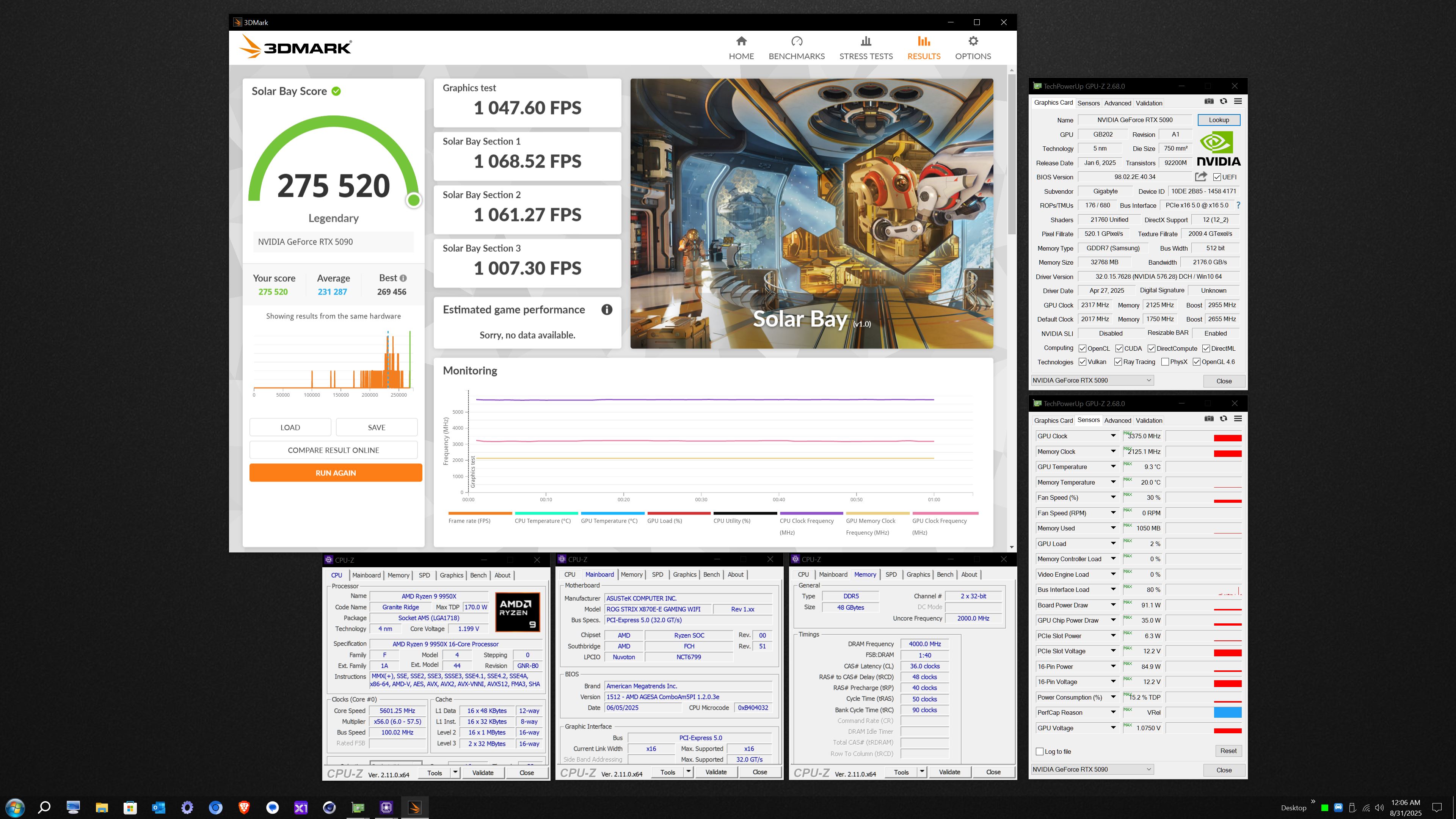Switch to Validation tab in GPU-Z Graphics Card window
The image size is (1456, 819).
pyautogui.click(x=1149, y=103)
